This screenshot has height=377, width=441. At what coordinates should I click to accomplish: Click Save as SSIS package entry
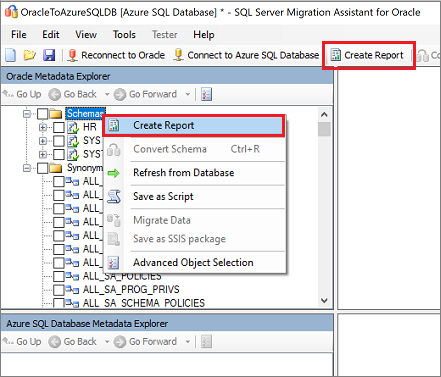click(x=195, y=239)
